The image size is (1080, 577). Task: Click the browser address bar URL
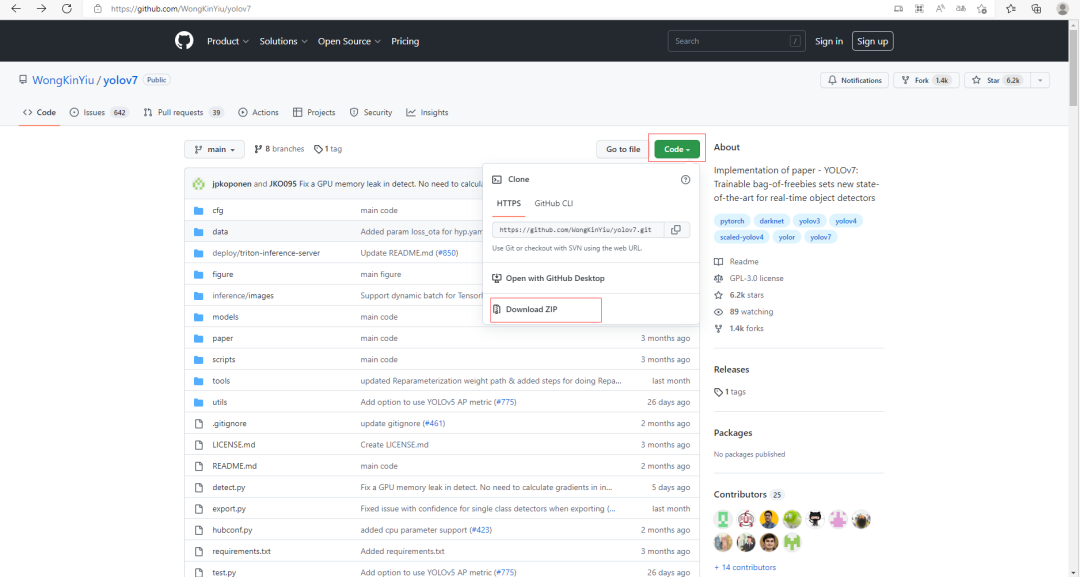coord(180,9)
